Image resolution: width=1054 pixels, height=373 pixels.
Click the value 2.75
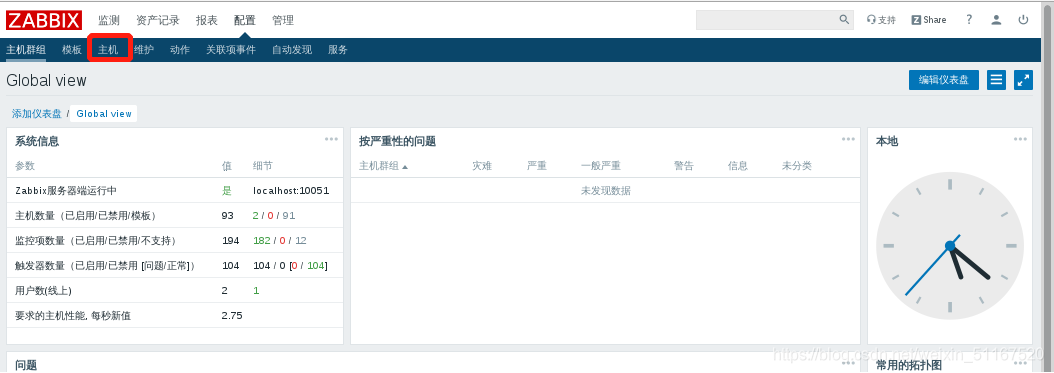pyautogui.click(x=232, y=315)
